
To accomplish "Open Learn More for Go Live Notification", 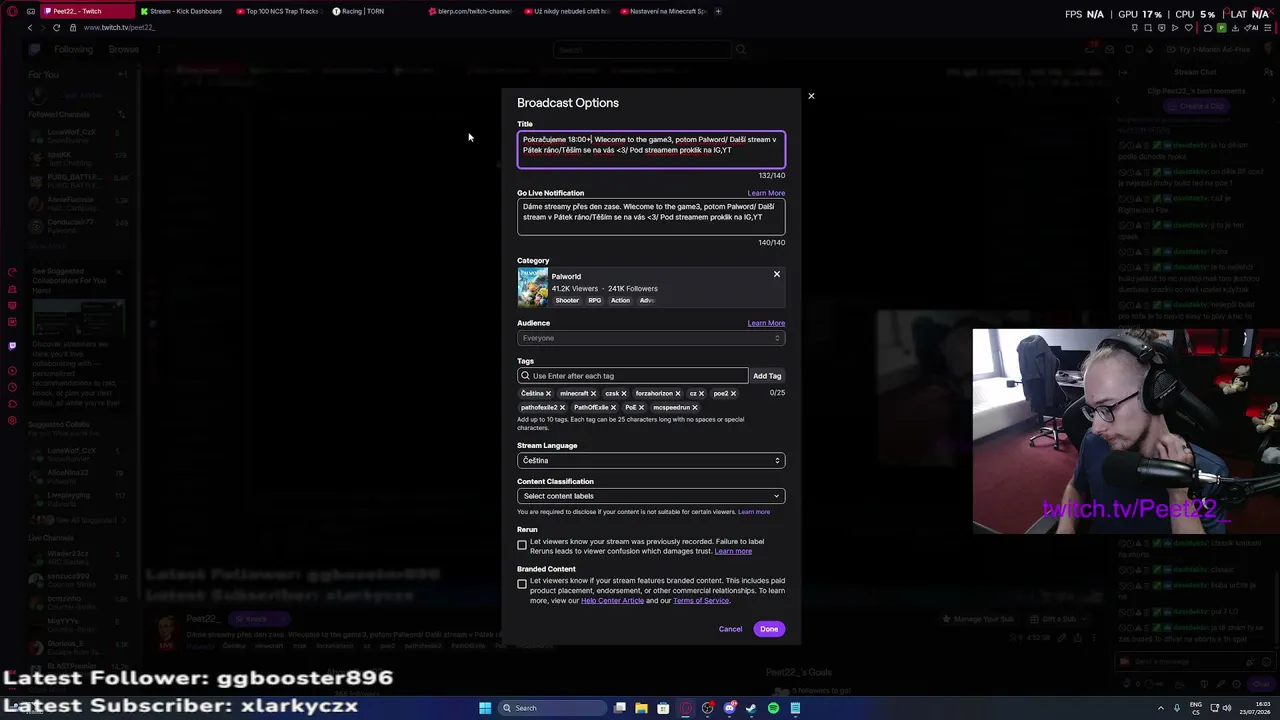I will click(x=766, y=193).
